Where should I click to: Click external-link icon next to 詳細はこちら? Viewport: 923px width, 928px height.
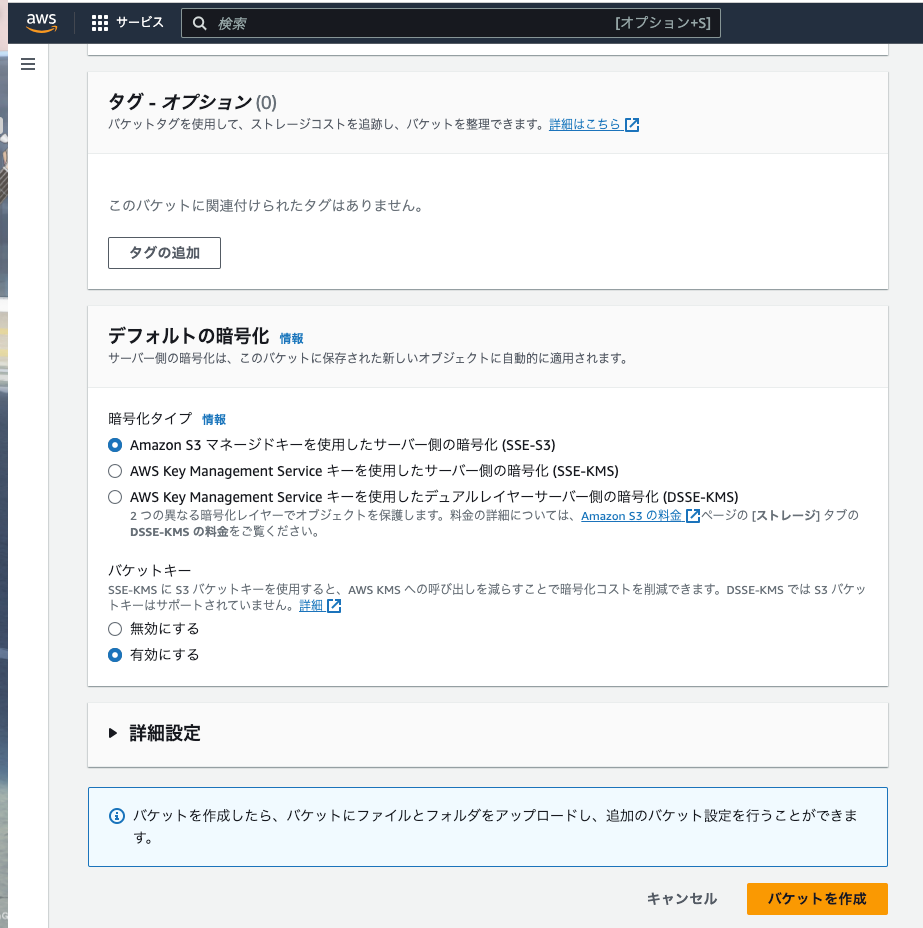coord(632,124)
